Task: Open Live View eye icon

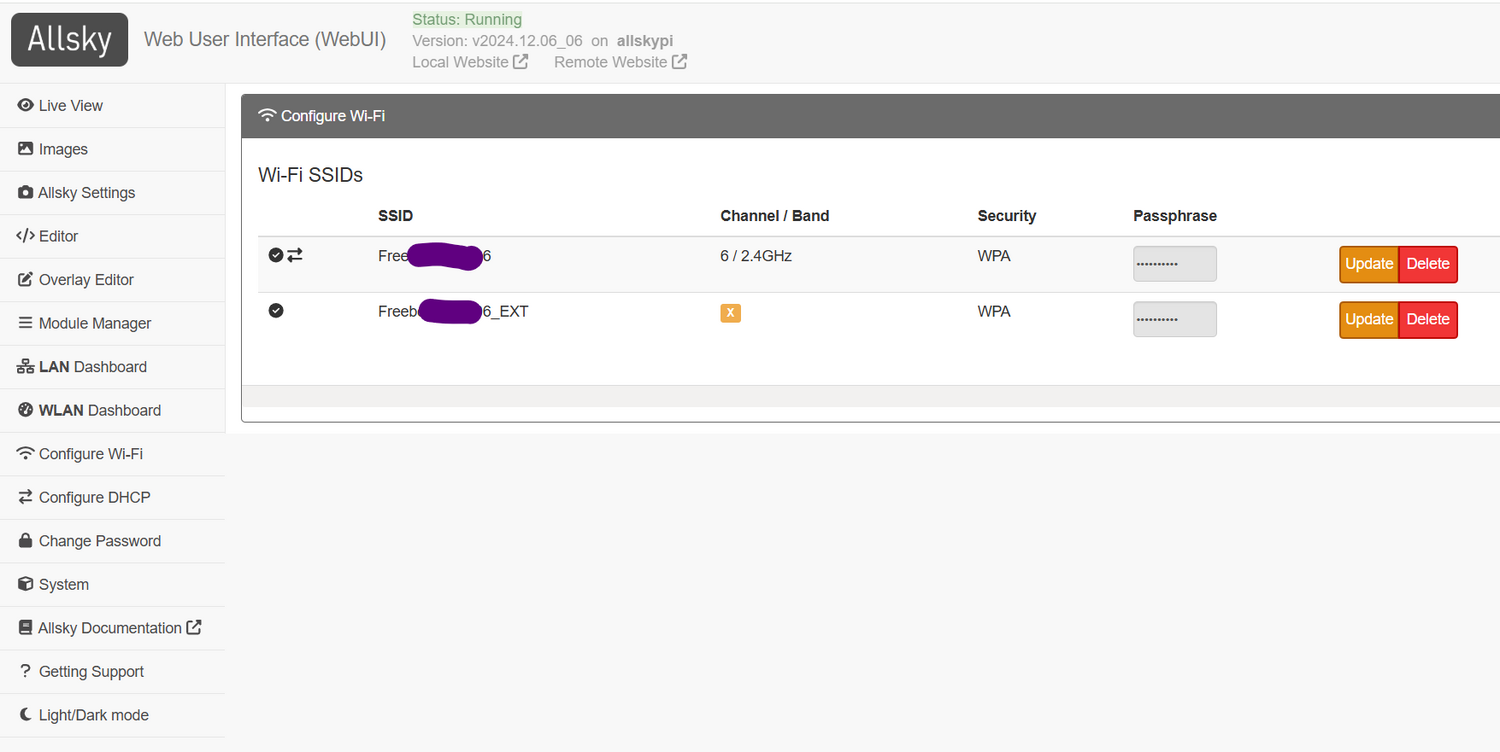Action: [x=26, y=105]
